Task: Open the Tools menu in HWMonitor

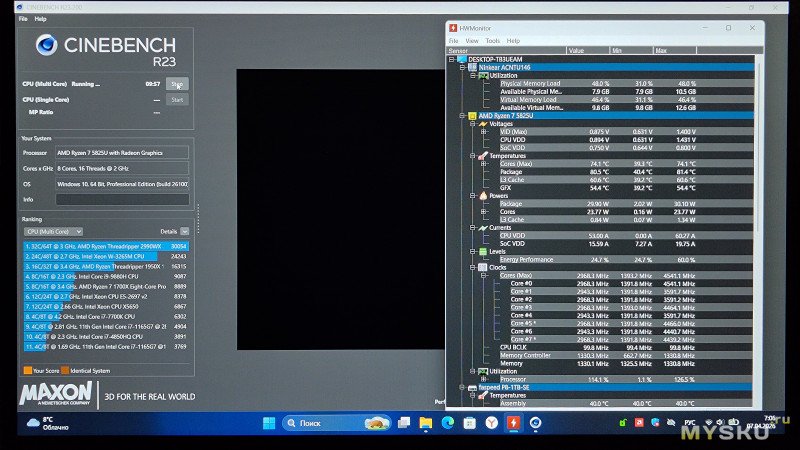Action: pyautogui.click(x=493, y=41)
